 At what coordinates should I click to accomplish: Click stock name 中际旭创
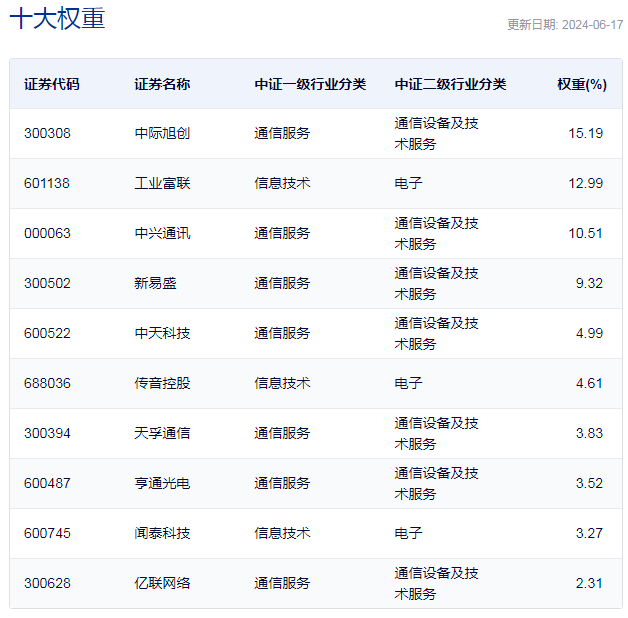point(162,133)
